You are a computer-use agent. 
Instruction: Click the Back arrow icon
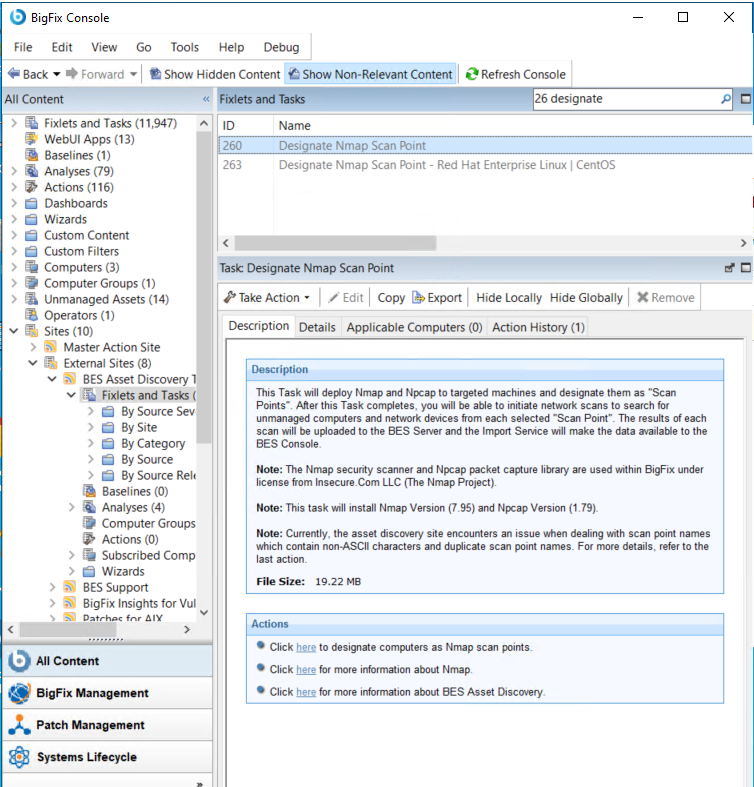14,74
